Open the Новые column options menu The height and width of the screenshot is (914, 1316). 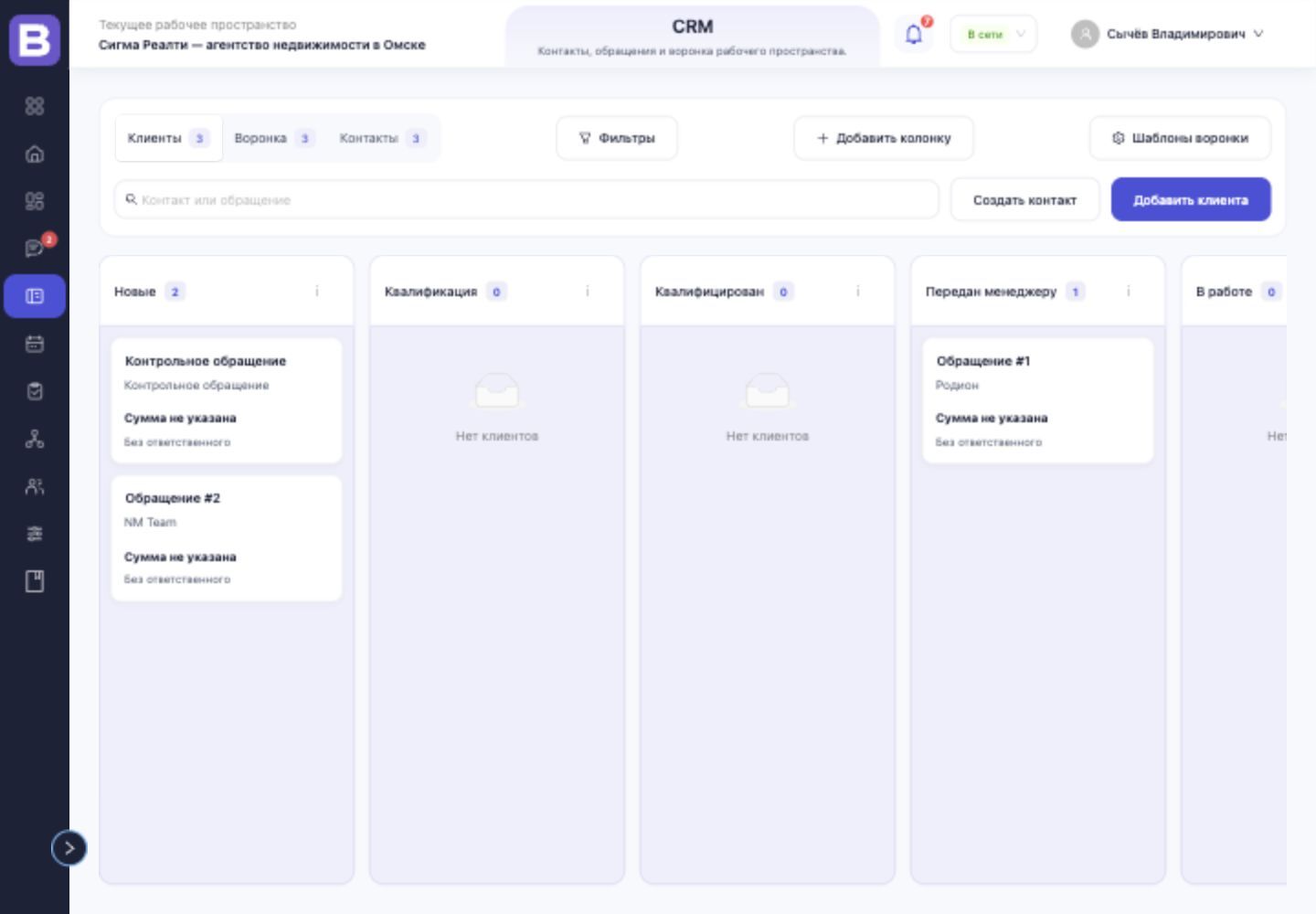317,292
